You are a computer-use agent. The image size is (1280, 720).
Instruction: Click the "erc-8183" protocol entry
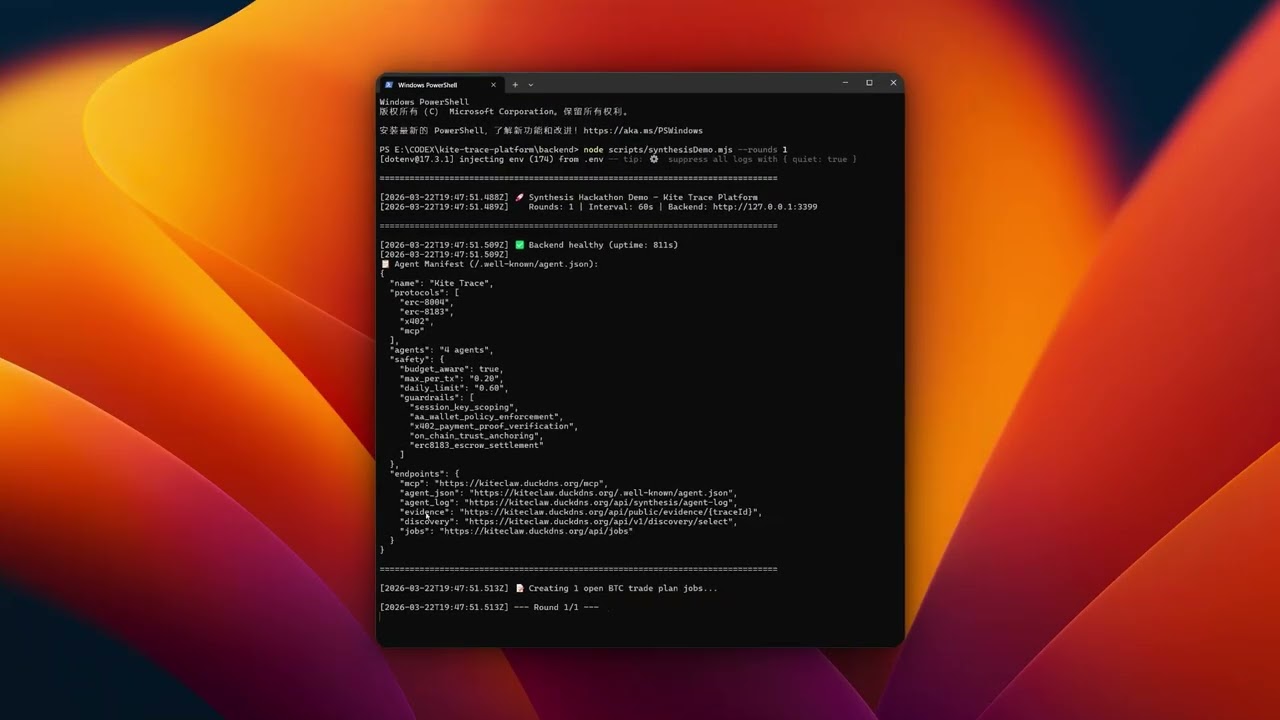coord(426,312)
